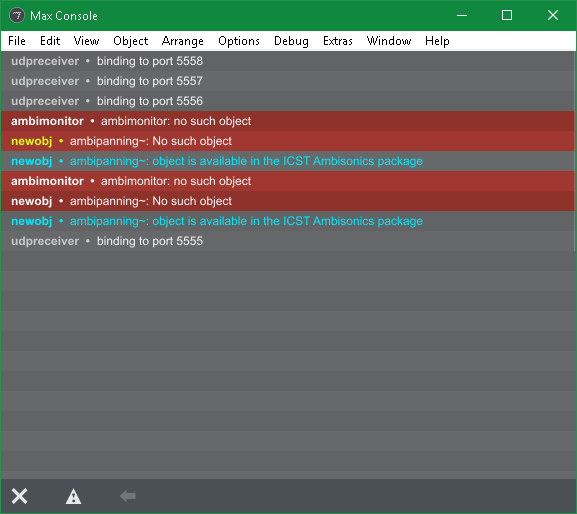The width and height of the screenshot is (577, 514).
Task: Maximize the Max Console window
Action: click(x=507, y=15)
